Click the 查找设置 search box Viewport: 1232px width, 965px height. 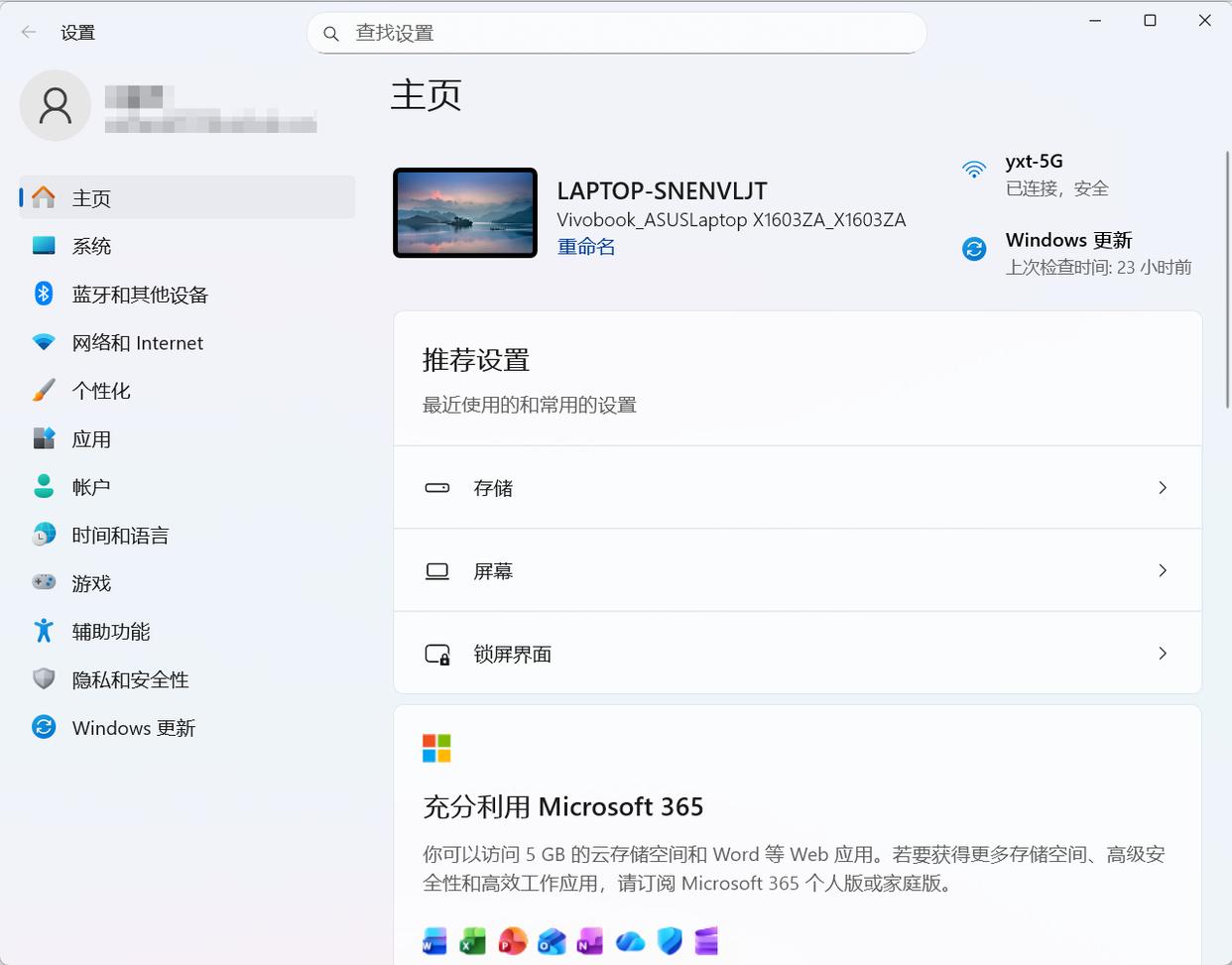[x=616, y=33]
